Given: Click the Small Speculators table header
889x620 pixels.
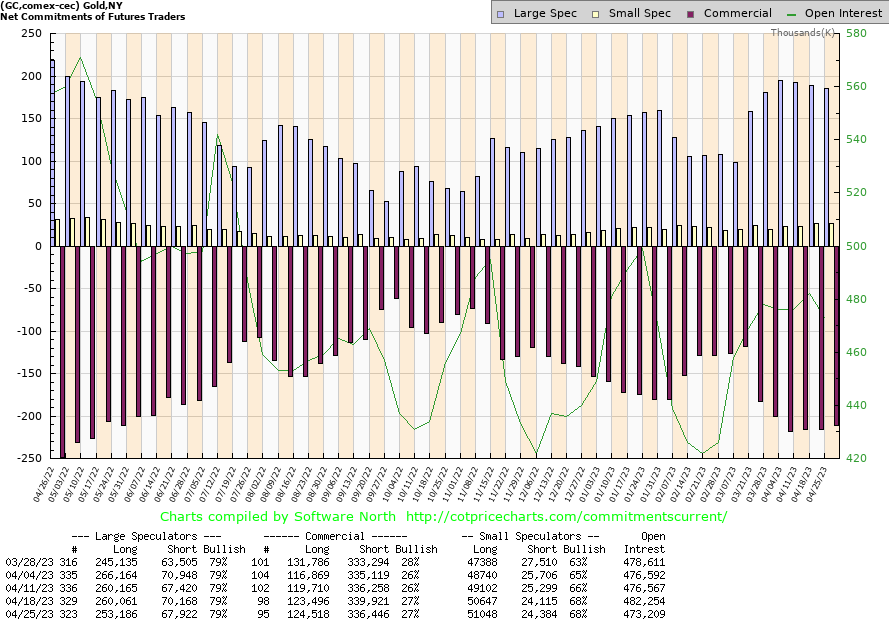Looking at the screenshot, I should pyautogui.click(x=532, y=536).
